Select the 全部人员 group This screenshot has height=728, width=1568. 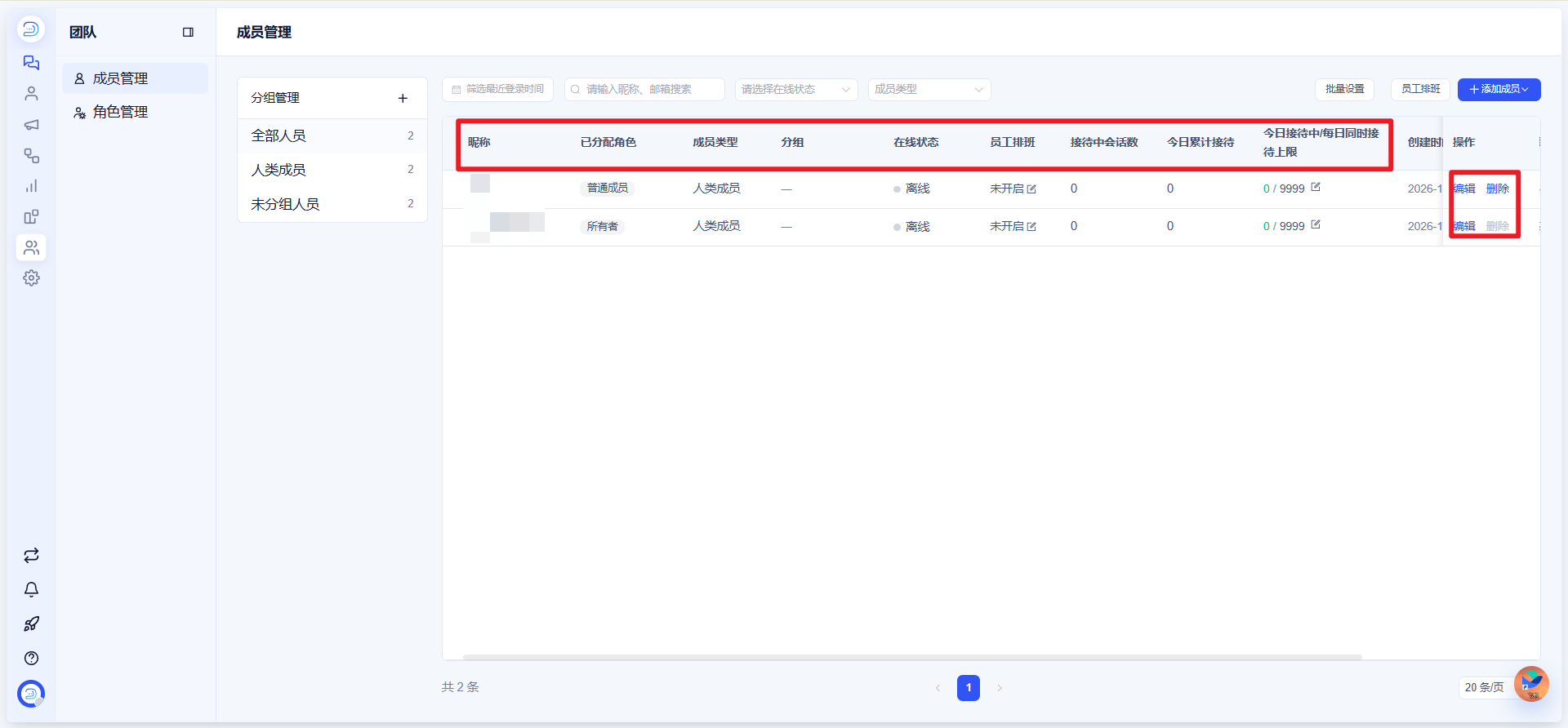pyautogui.click(x=332, y=135)
